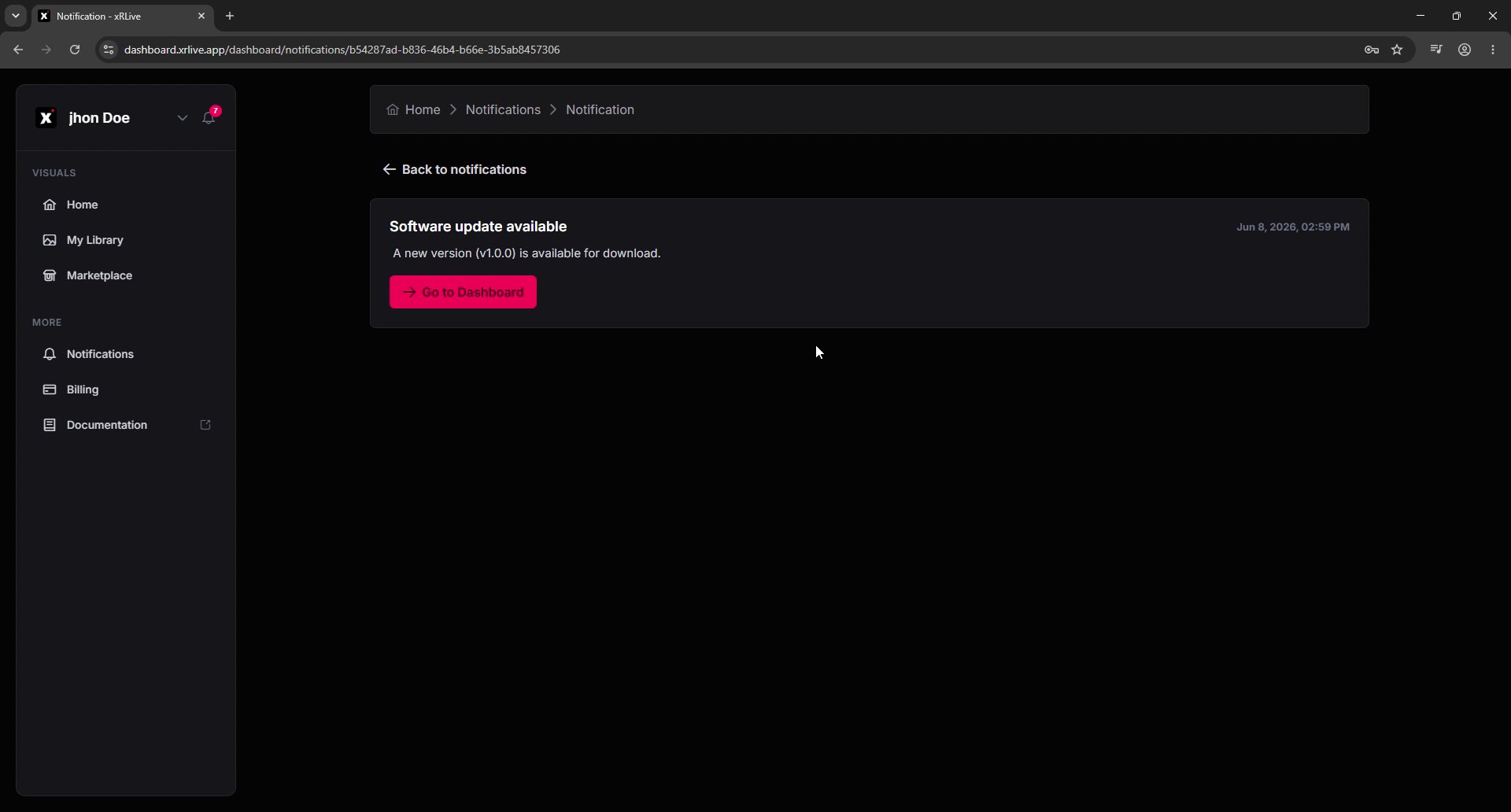The image size is (1511, 812).
Task: Open the notification bell with red badge
Action: tap(209, 116)
